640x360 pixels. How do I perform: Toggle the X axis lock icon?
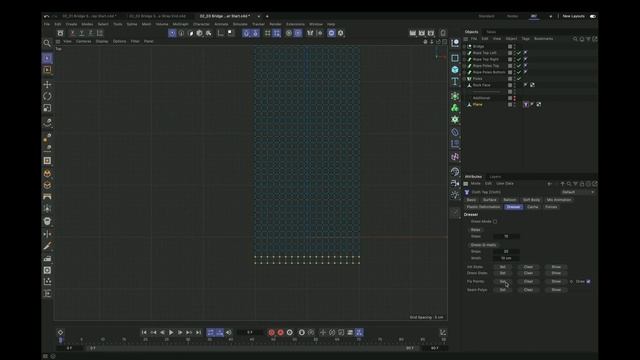pos(73,33)
